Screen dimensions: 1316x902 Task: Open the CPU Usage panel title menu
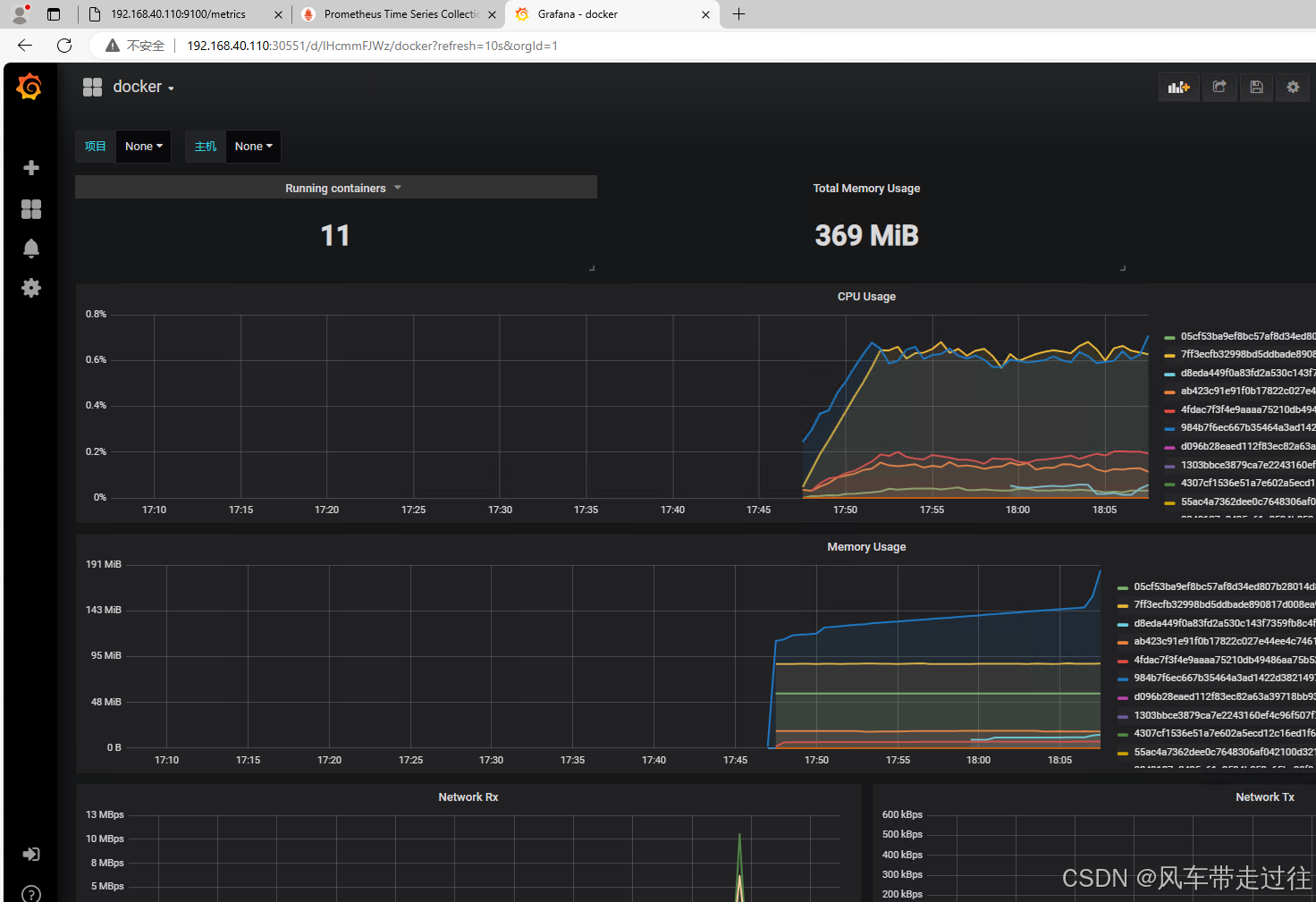pos(866,296)
